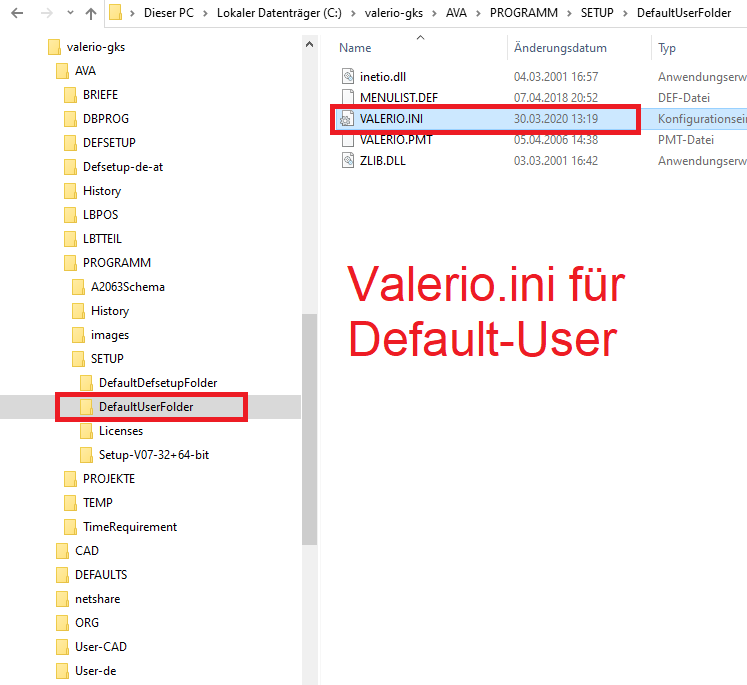
Task: Select the Setup-V07-32+64-bit folder
Action: click(153, 455)
